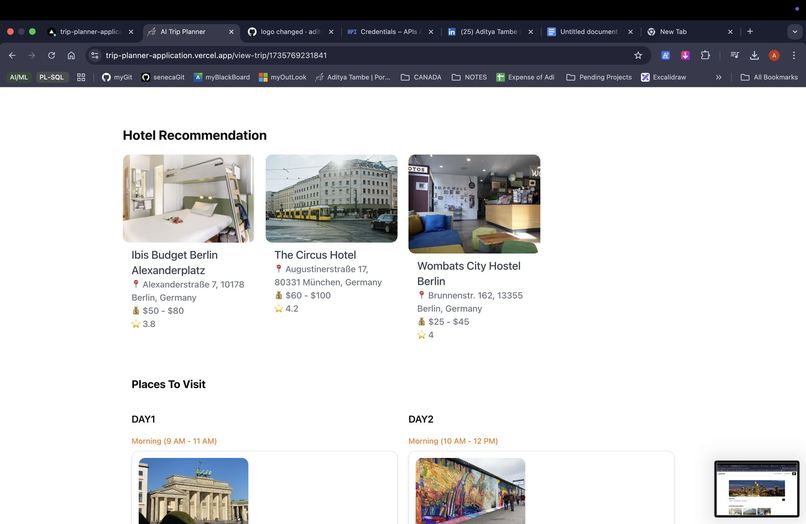
Task: Open the PL-SQL bookmark group
Action: 51,77
